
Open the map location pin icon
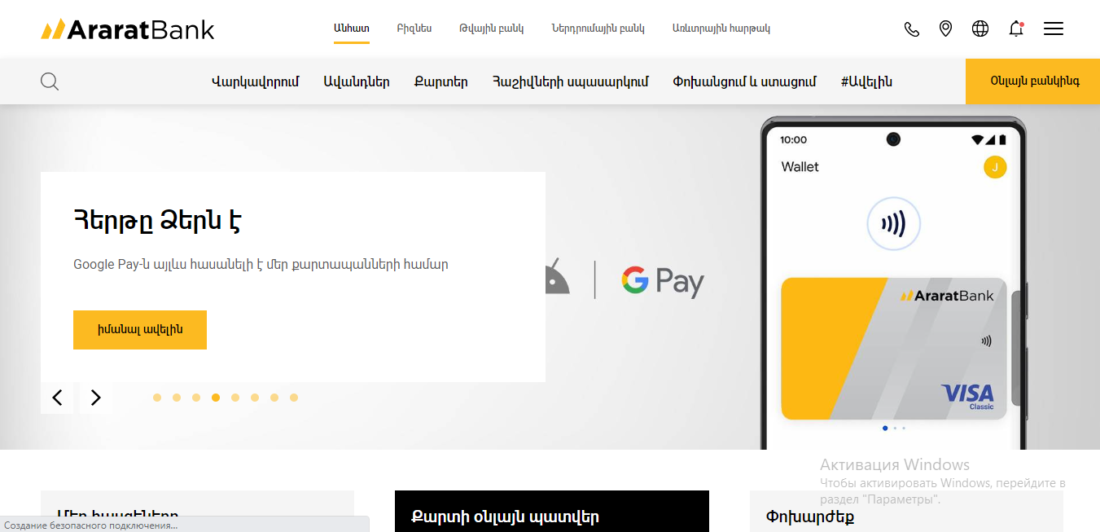pyautogui.click(x=946, y=29)
